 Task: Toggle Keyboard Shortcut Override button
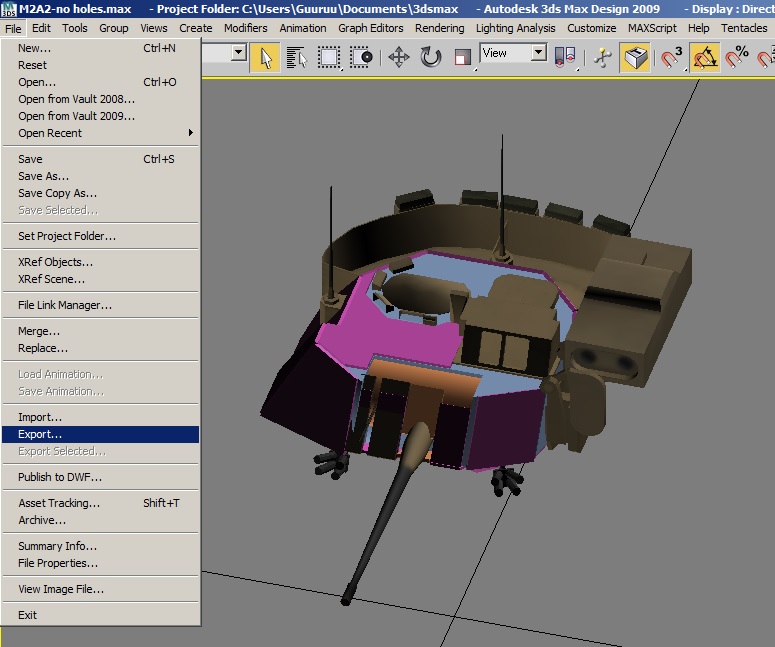click(x=635, y=58)
